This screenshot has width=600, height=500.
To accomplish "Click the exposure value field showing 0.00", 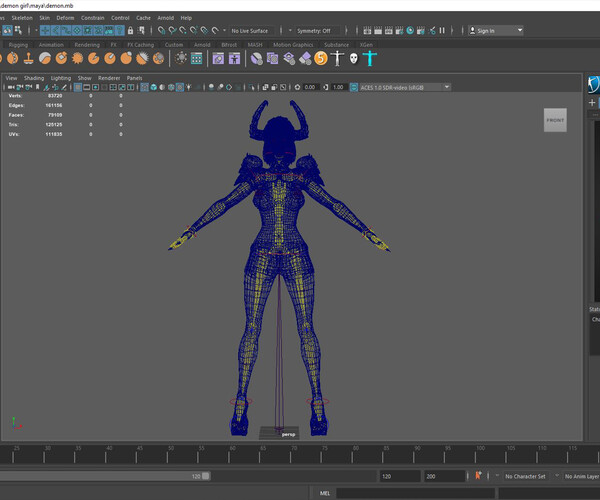I will [310, 88].
